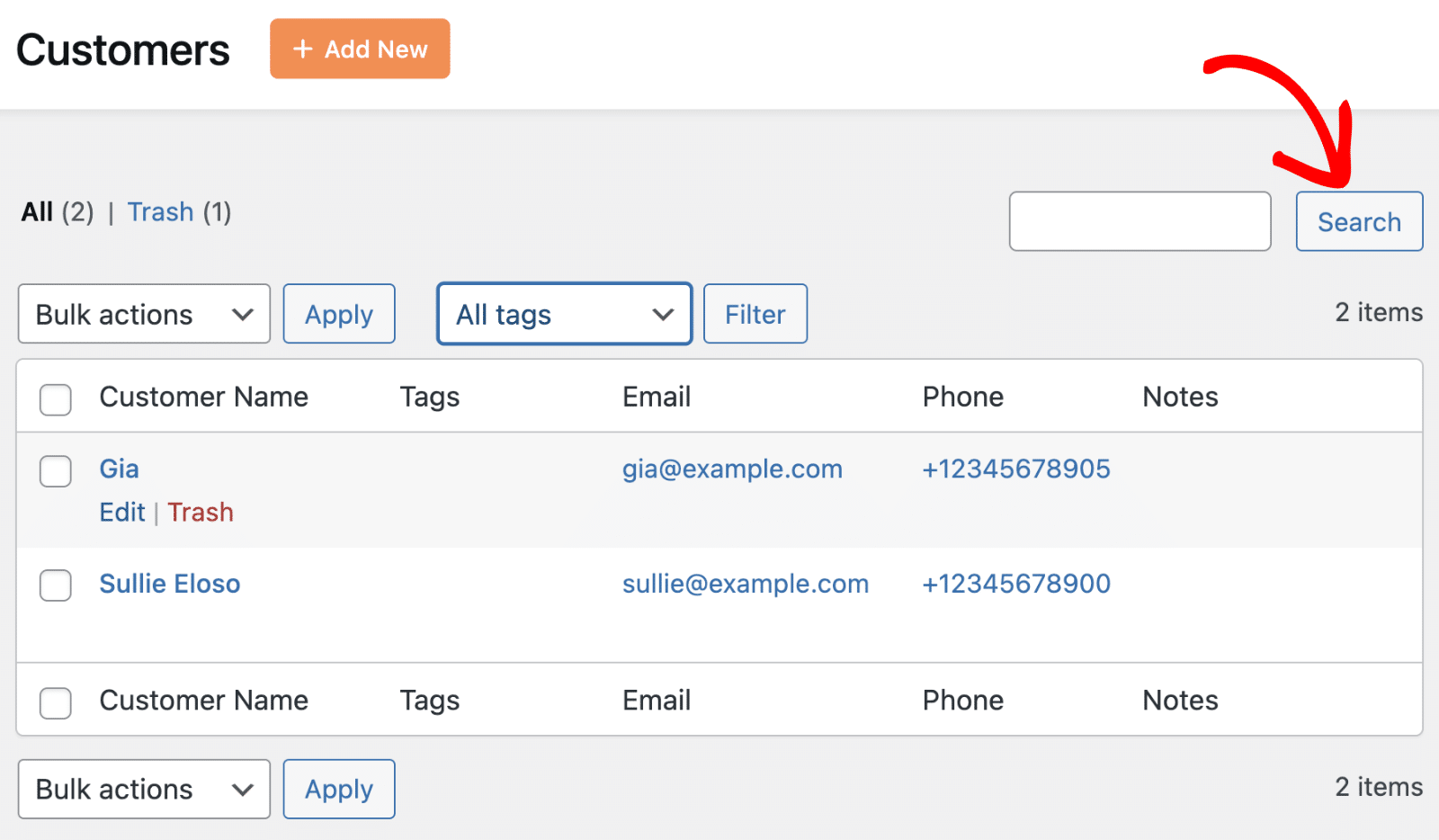Open the Sullie Eloso customer link

169,584
